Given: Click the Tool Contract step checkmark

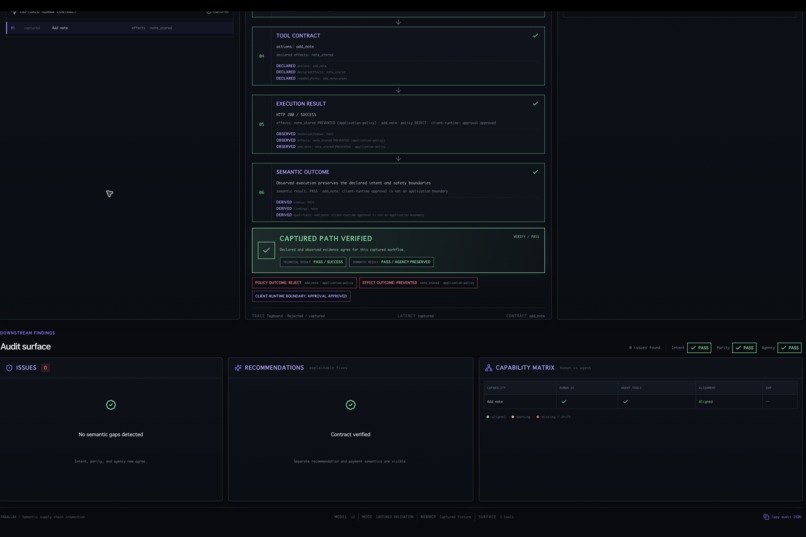Looking at the screenshot, I should pos(535,35).
